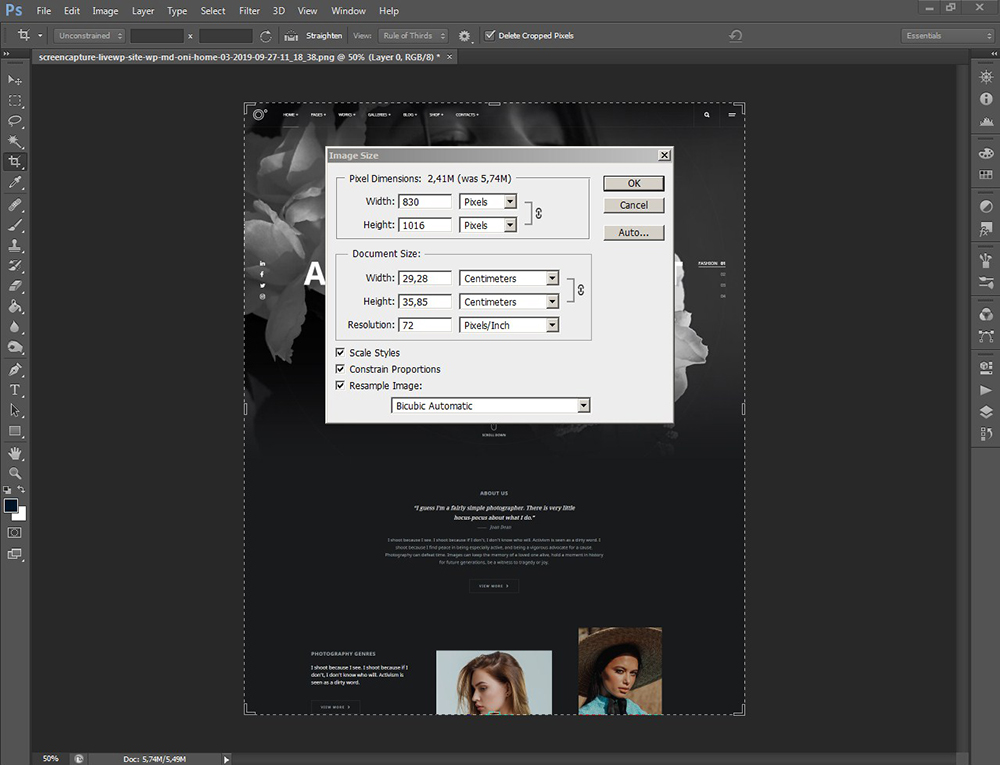The height and width of the screenshot is (765, 1000).
Task: Select the Move tool
Action: pyautogui.click(x=14, y=80)
